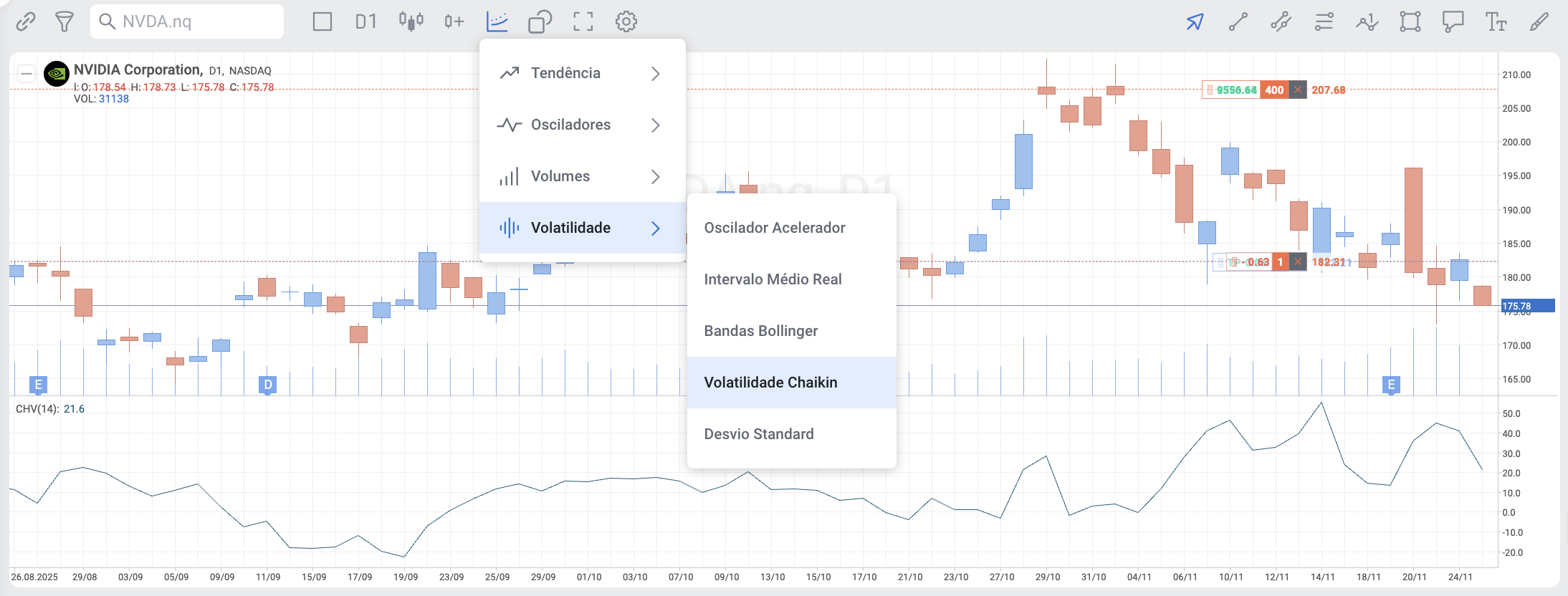Open chart settings gear icon
1568x596 pixels.
626,21
